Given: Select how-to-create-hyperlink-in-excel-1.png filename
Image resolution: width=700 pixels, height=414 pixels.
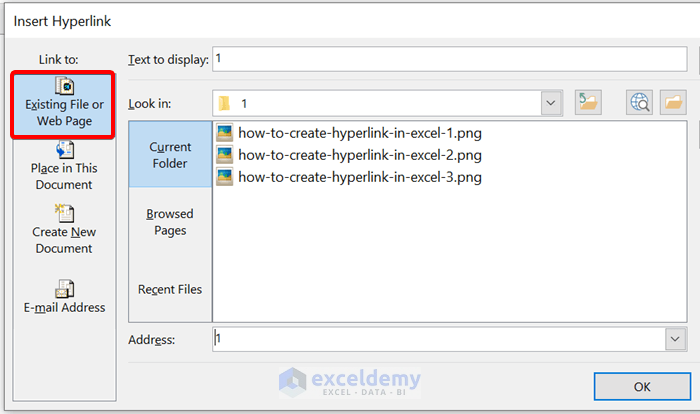Looking at the screenshot, I should [360, 132].
